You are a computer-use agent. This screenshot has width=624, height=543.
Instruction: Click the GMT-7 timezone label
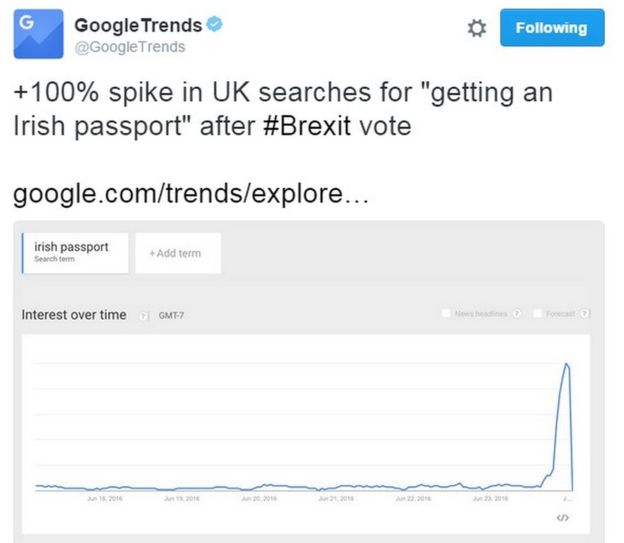point(172,315)
